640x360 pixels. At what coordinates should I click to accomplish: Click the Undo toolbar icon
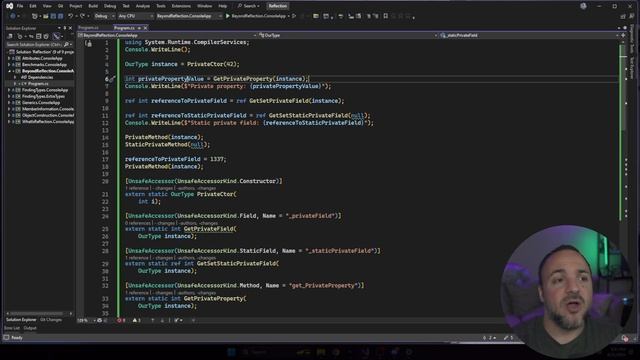(x=71, y=16)
